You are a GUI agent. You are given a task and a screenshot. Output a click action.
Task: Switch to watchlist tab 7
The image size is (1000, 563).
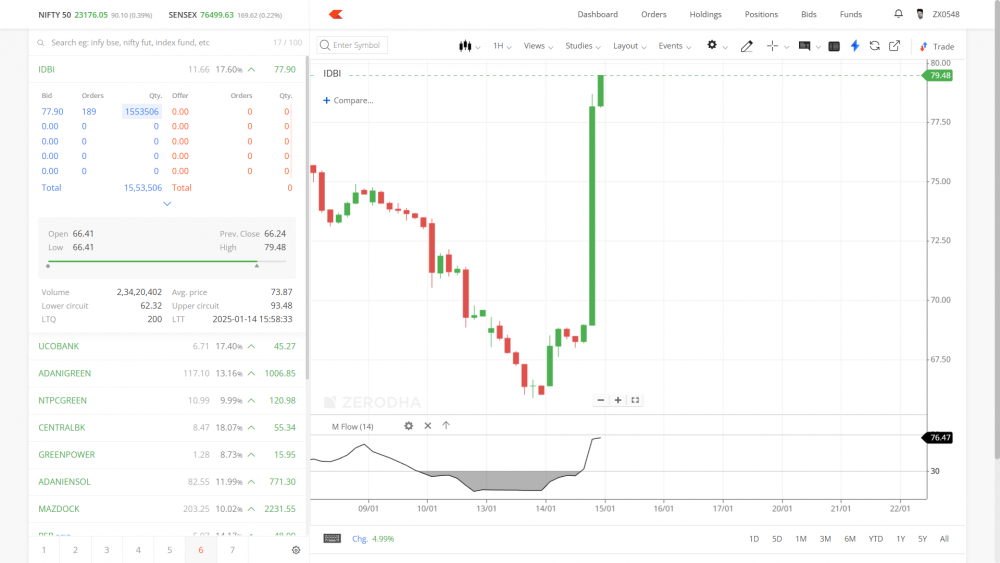tap(232, 550)
